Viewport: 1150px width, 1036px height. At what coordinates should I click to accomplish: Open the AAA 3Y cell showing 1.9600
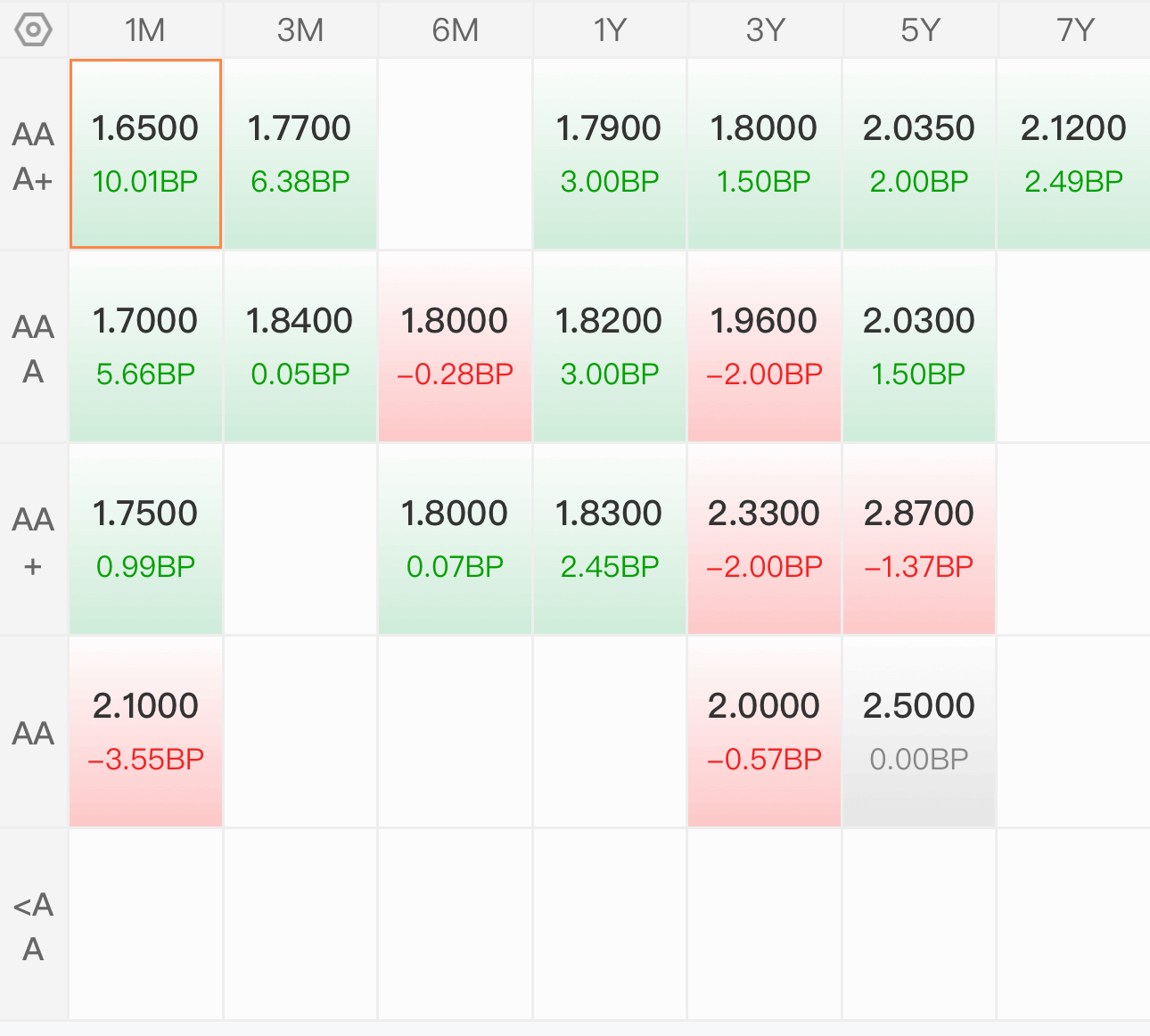tap(764, 347)
